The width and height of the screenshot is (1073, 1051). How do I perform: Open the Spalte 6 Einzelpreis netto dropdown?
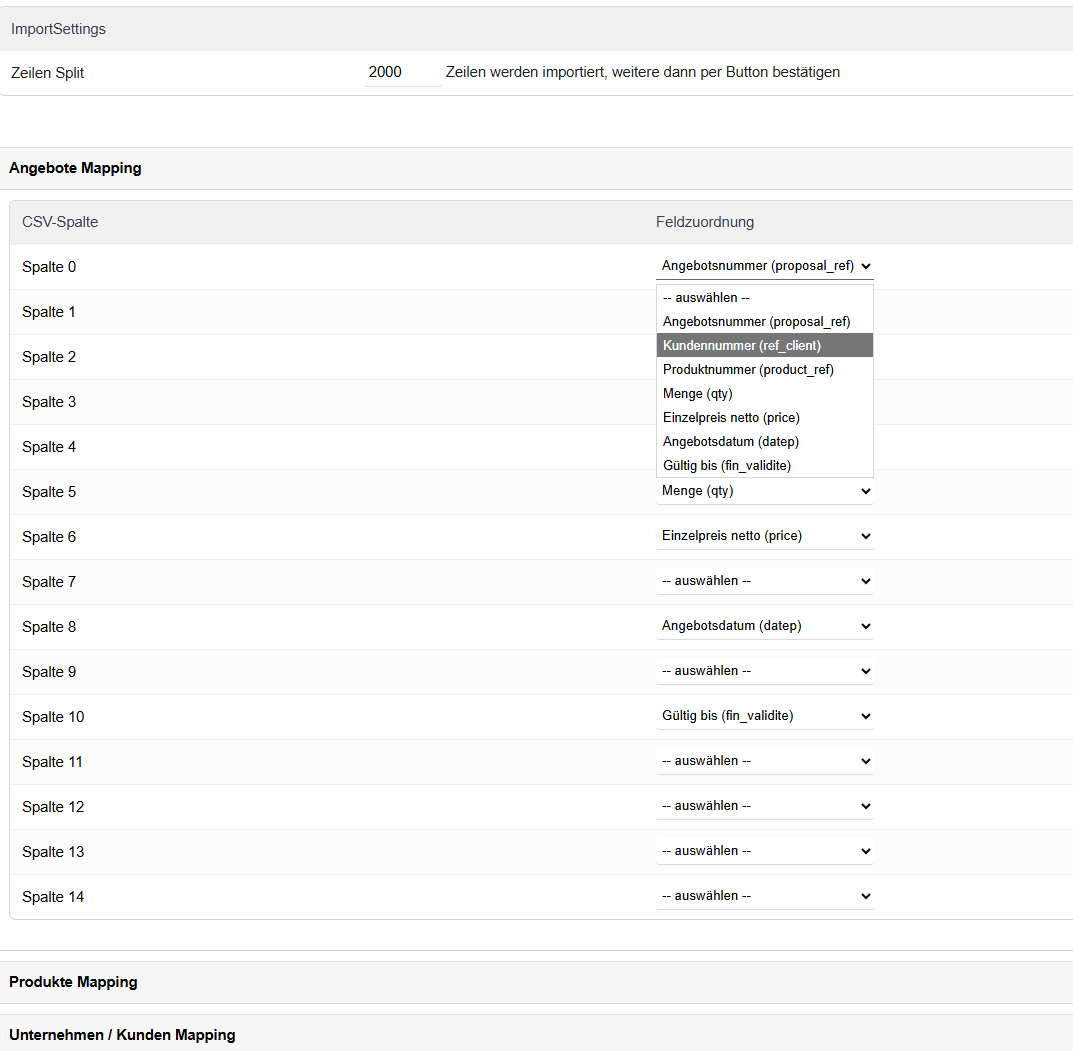764,536
